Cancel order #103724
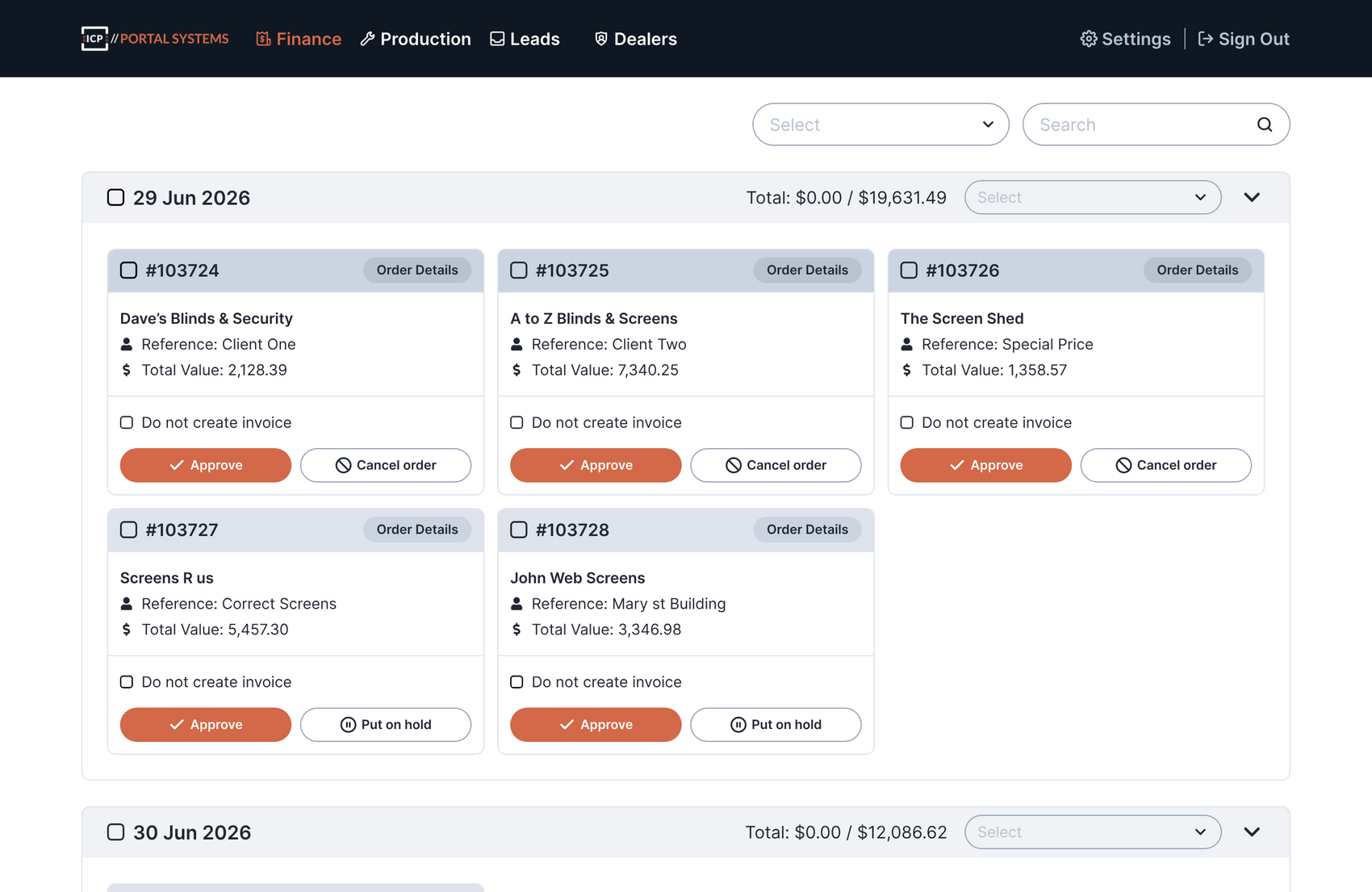This screenshot has width=1372, height=892. click(x=386, y=466)
